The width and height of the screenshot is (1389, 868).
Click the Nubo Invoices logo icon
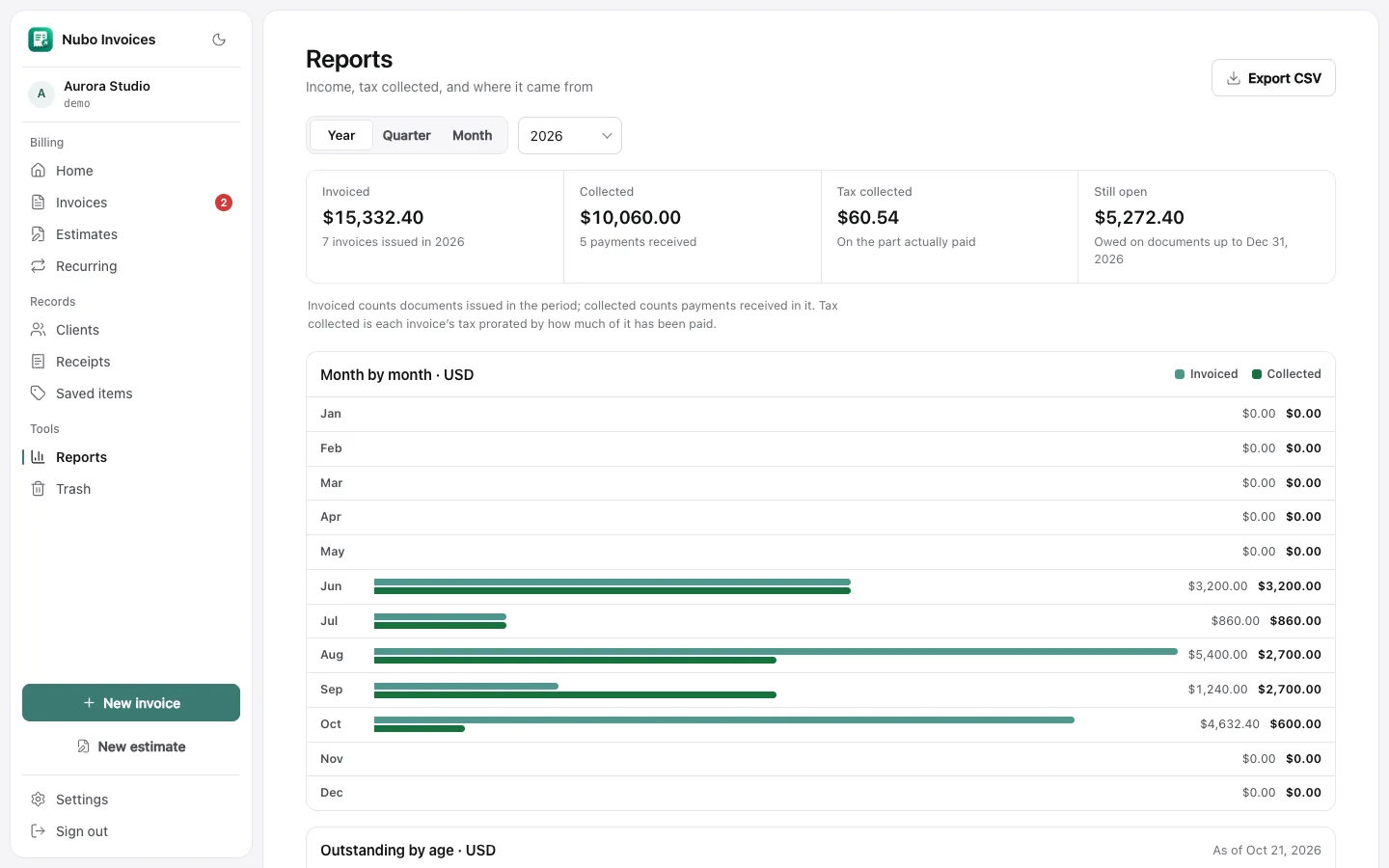(41, 40)
